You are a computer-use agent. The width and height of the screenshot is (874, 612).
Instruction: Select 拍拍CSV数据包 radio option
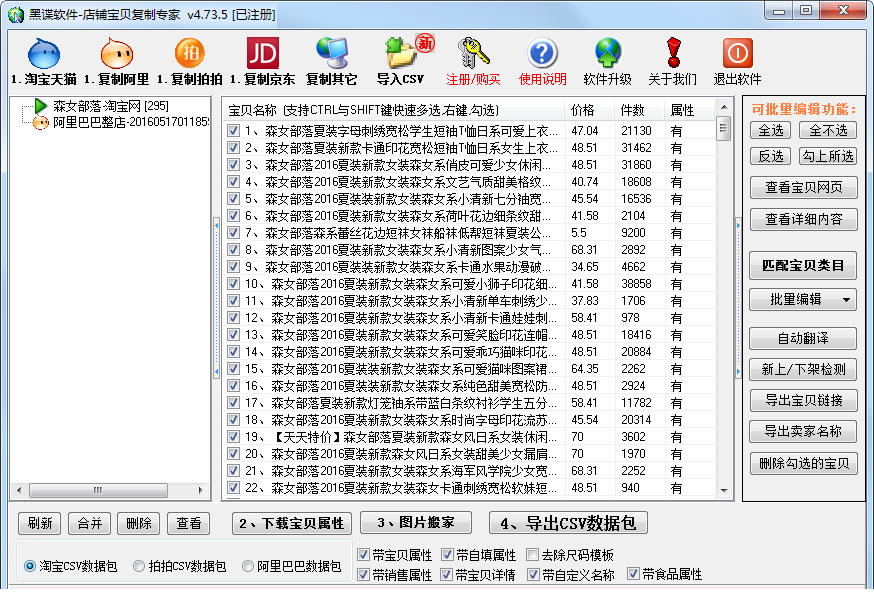point(139,566)
